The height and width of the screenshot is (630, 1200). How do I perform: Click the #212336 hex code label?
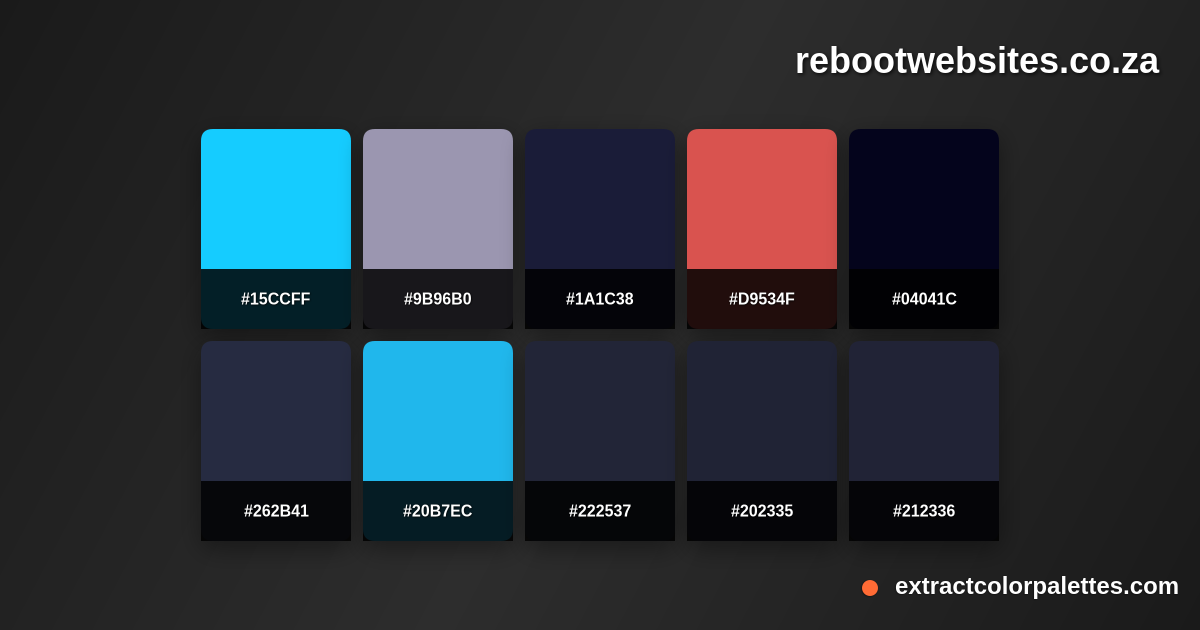click(x=924, y=511)
